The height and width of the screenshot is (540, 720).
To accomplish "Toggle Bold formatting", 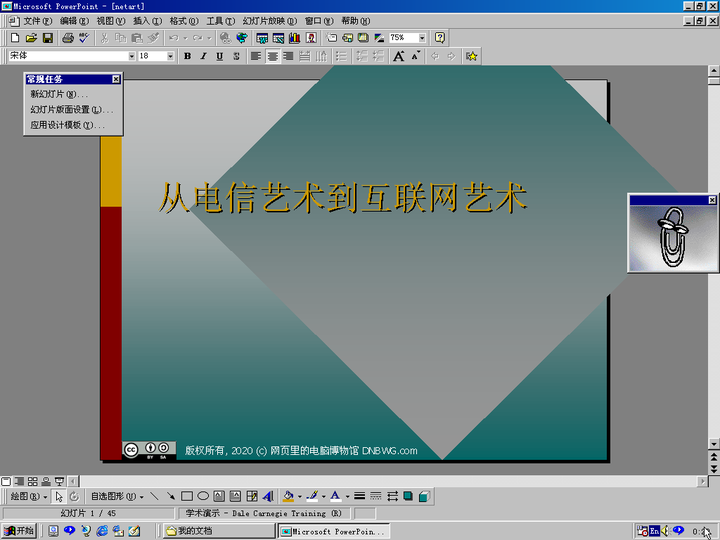I will click(187, 56).
